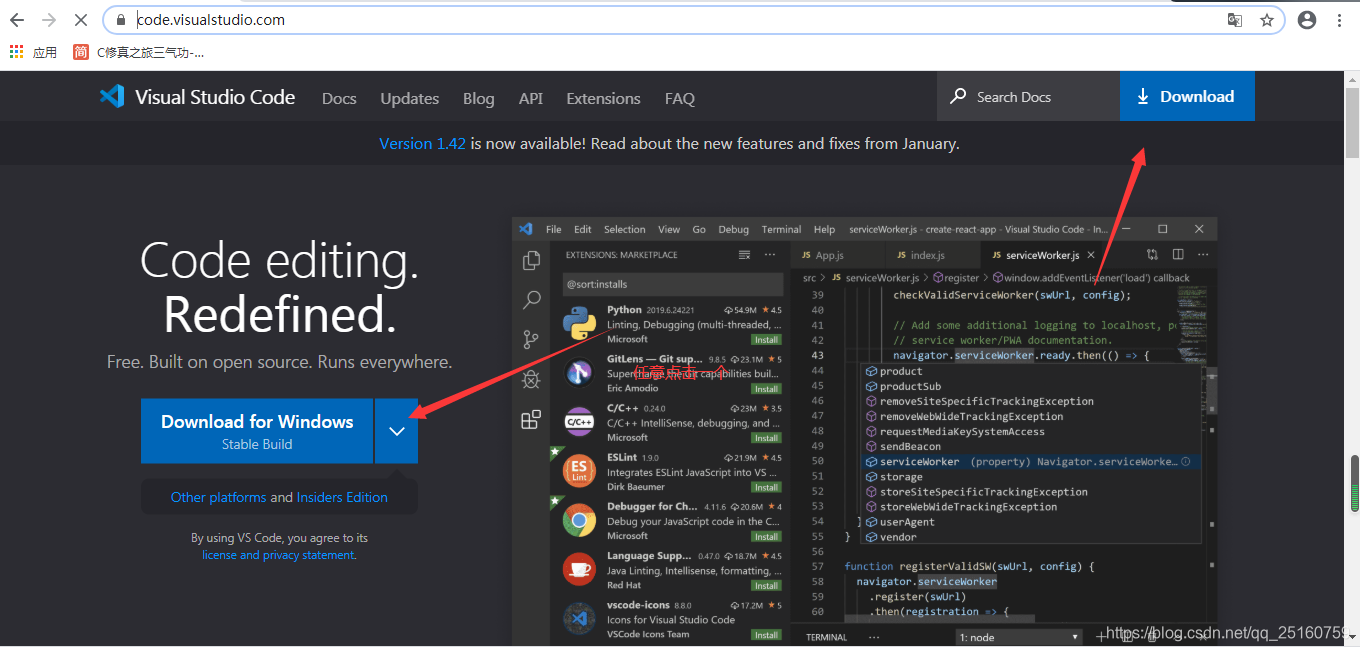Viewport: 1360px width, 652px height.
Task: Click the ESLint extension icon
Action: coord(579,471)
